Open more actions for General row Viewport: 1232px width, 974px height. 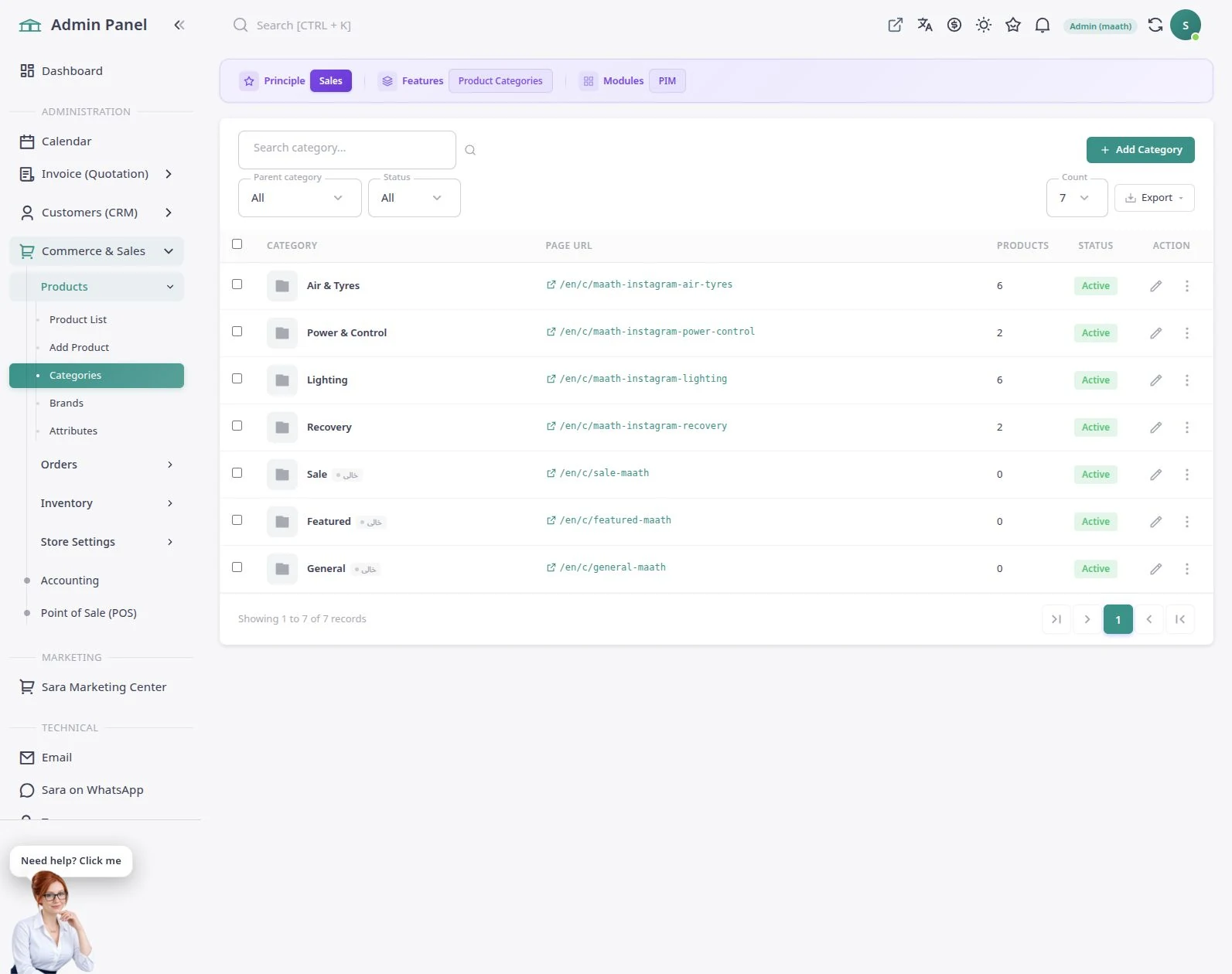pyautogui.click(x=1186, y=569)
